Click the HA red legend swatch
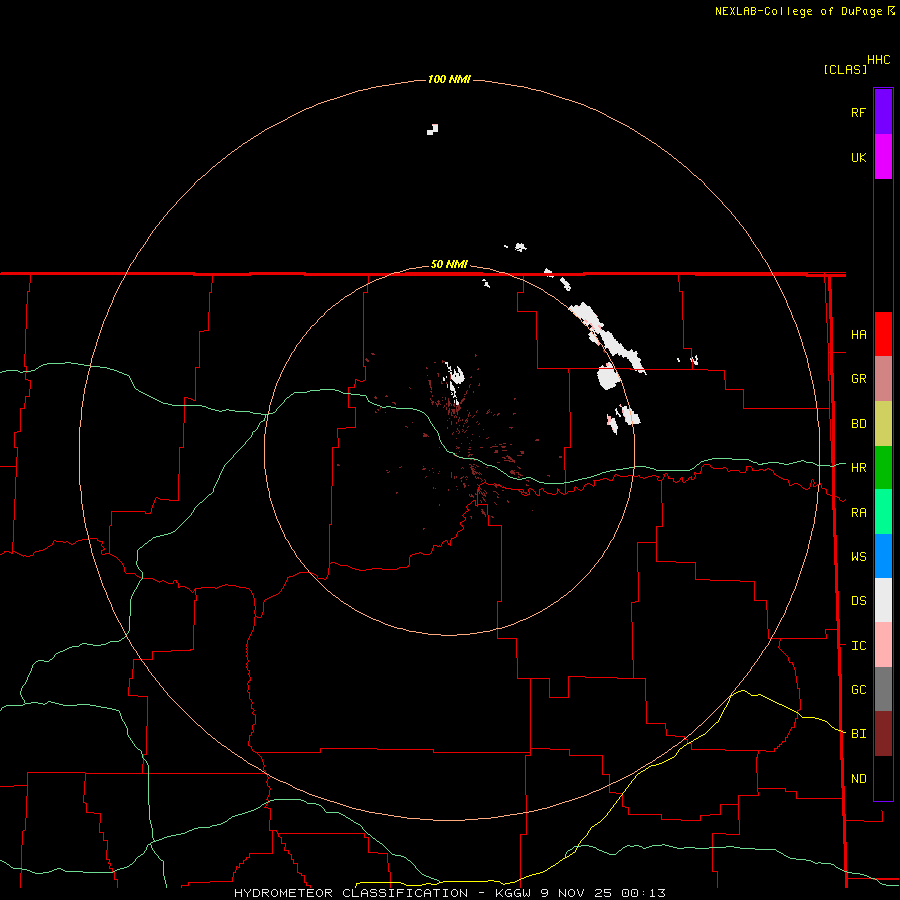This screenshot has width=900, height=900. [883, 334]
